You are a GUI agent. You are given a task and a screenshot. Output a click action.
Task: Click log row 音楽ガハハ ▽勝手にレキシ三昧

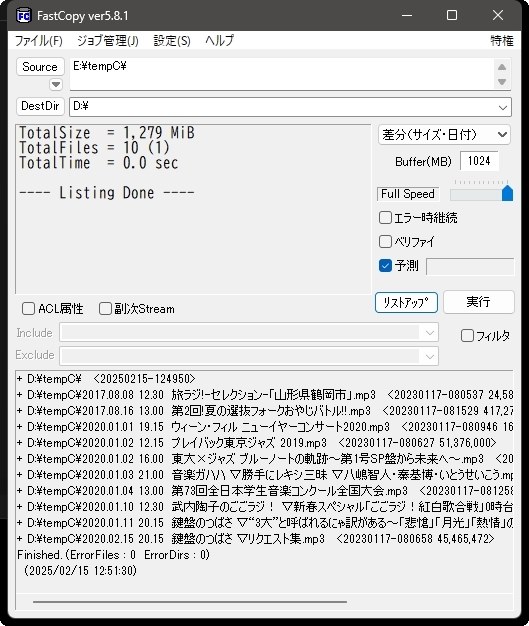[265, 475]
